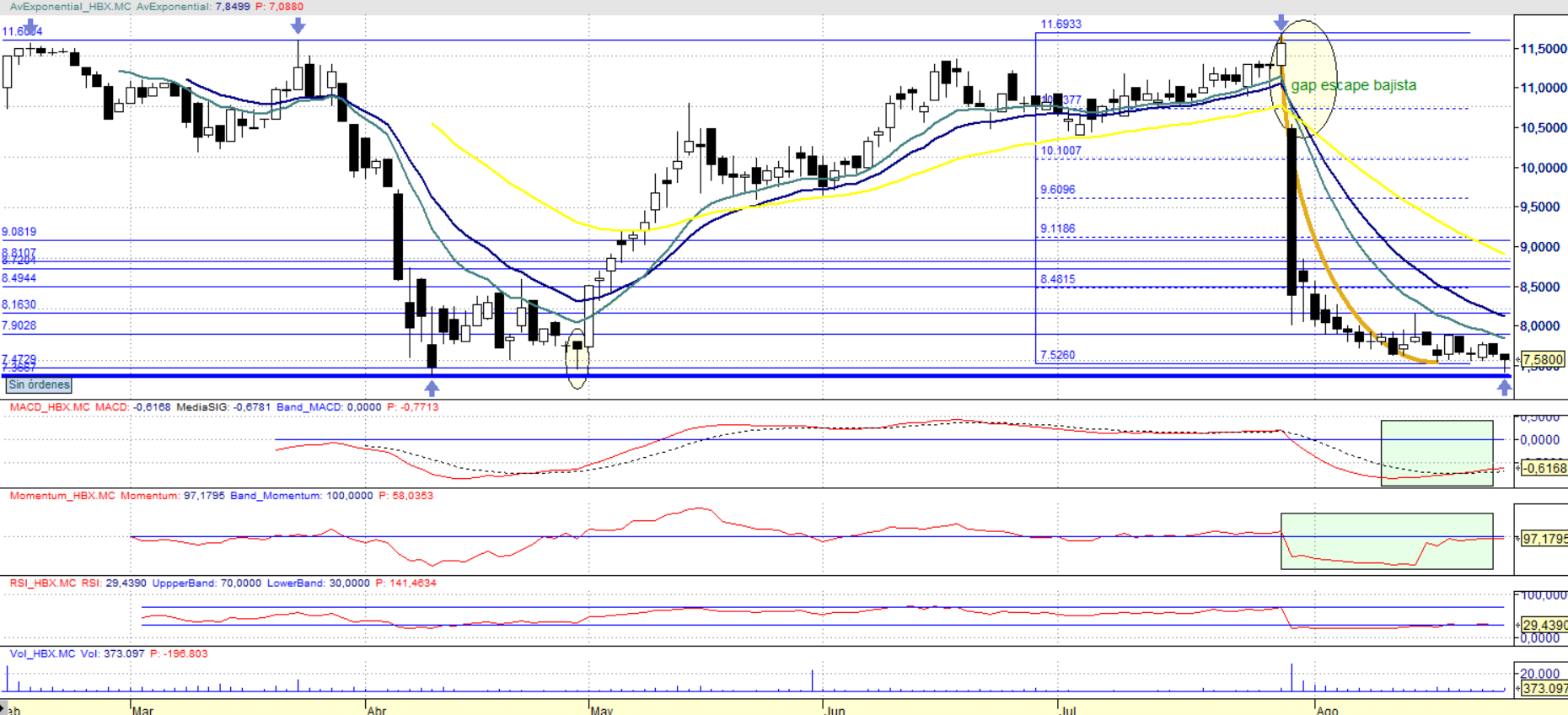The image size is (1568, 715).
Task: Select the RSI_HBX.MC indicator title
Action: point(42,583)
